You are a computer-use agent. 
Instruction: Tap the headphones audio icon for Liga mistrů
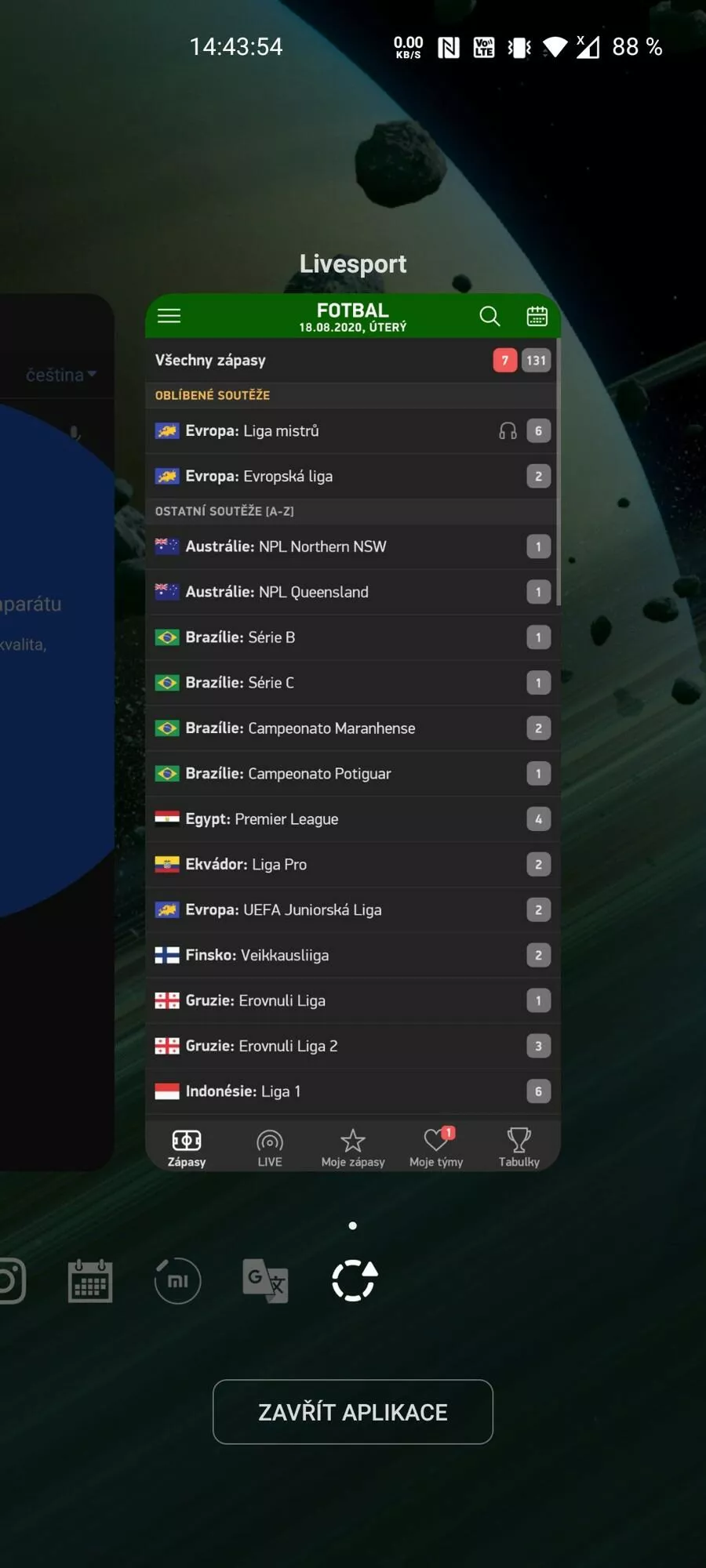(x=508, y=431)
